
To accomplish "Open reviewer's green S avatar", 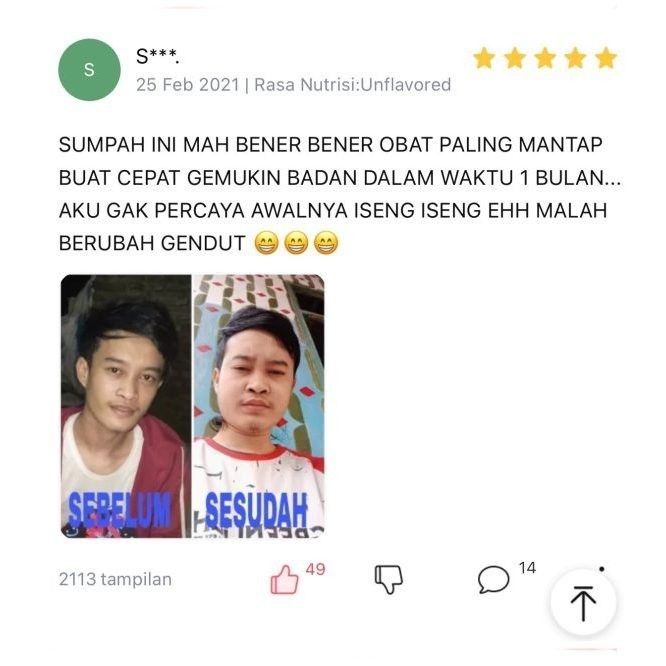I will pyautogui.click(x=89, y=70).
